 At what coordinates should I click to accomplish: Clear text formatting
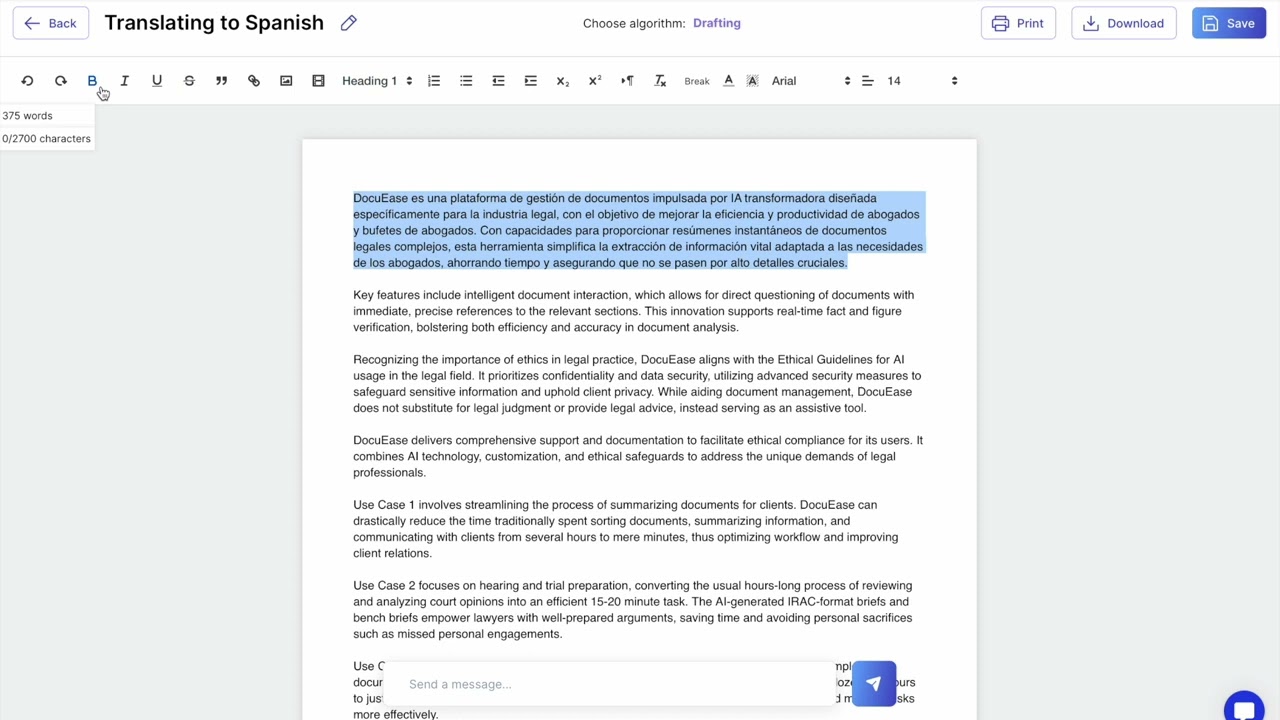tap(660, 81)
